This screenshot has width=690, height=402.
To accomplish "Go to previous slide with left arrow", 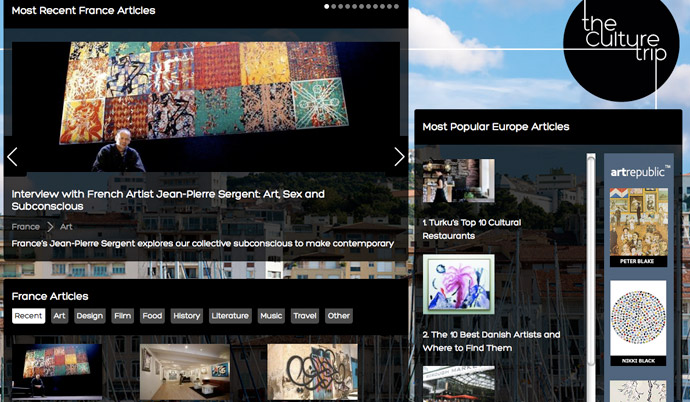I will tap(13, 157).
